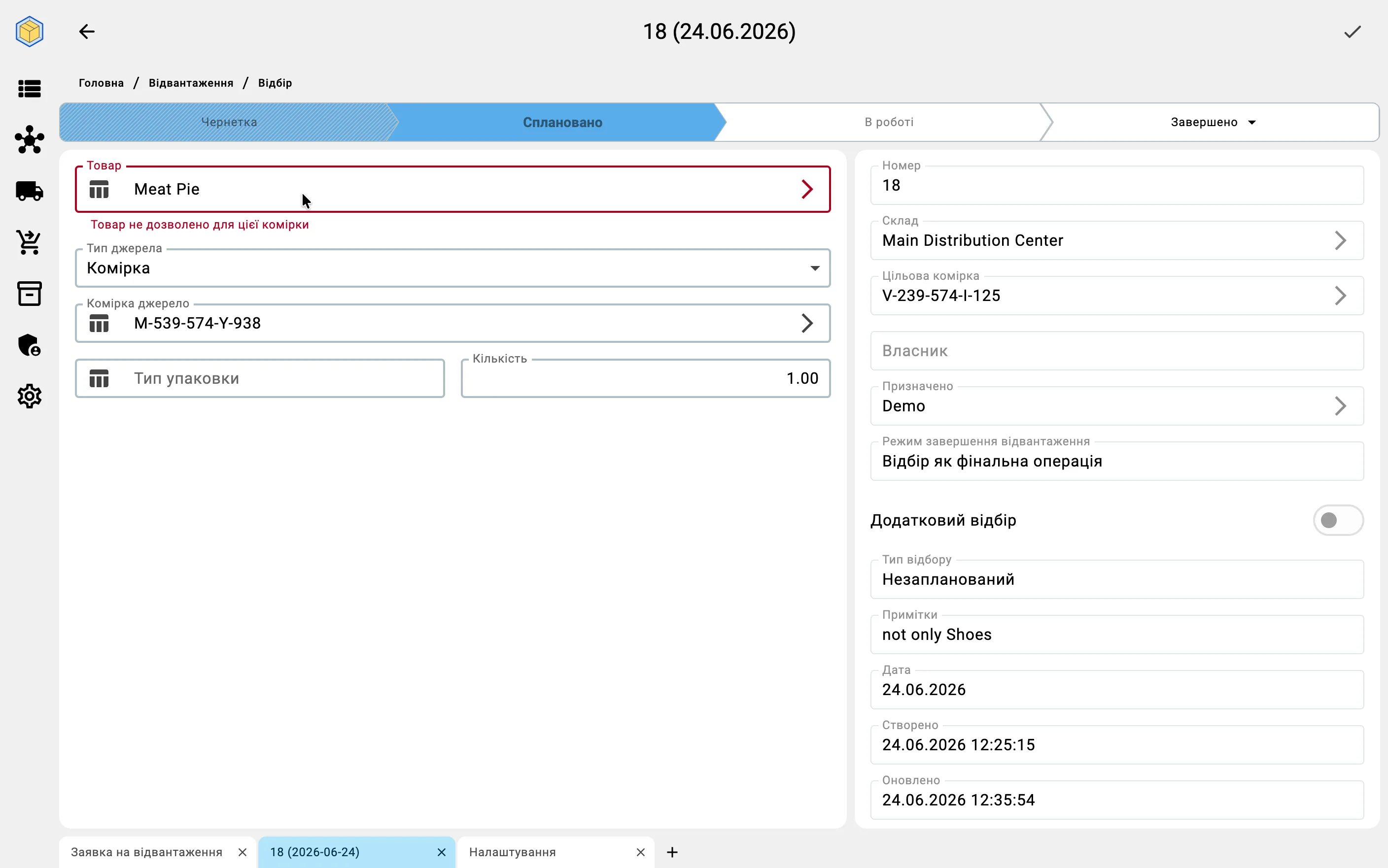Go back with the left arrow
The width and height of the screenshot is (1388, 868).
(x=87, y=32)
